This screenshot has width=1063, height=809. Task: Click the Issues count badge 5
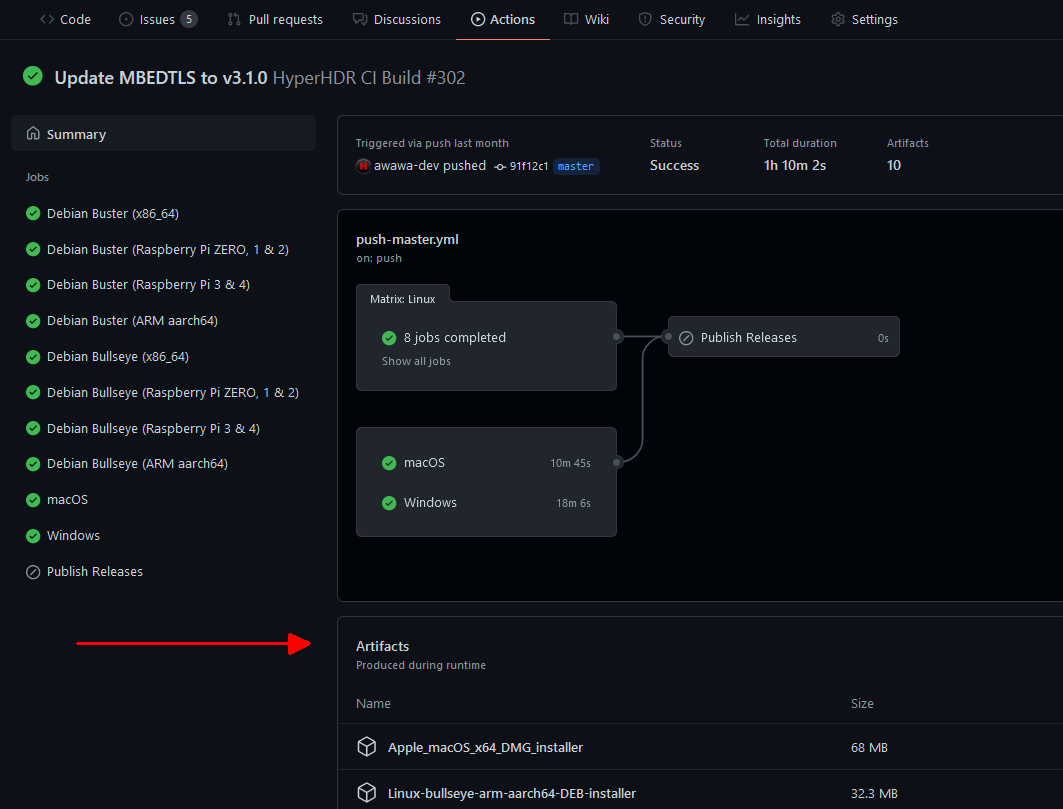(x=189, y=19)
